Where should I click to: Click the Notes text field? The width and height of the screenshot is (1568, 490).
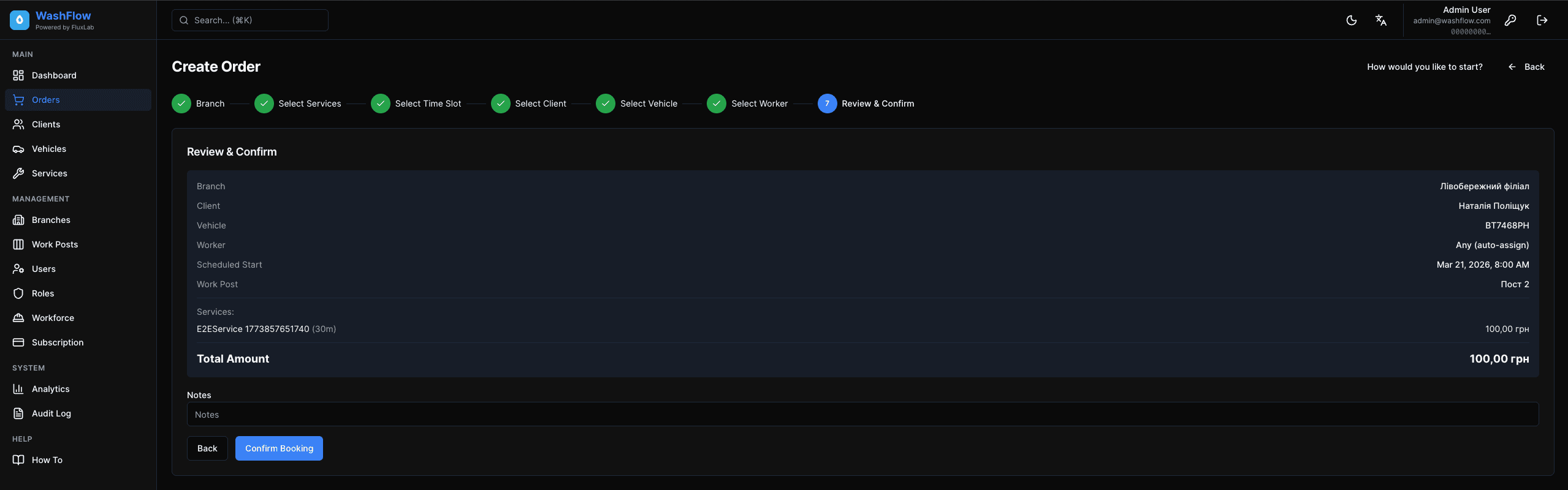pos(862,415)
